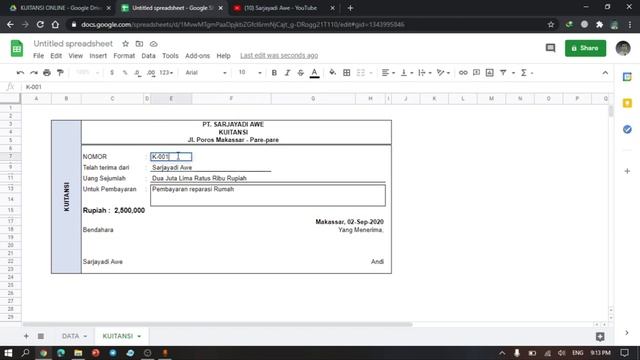Image resolution: width=640 pixels, height=360 pixels.
Task: Click the green Share button
Action: (x=585, y=48)
